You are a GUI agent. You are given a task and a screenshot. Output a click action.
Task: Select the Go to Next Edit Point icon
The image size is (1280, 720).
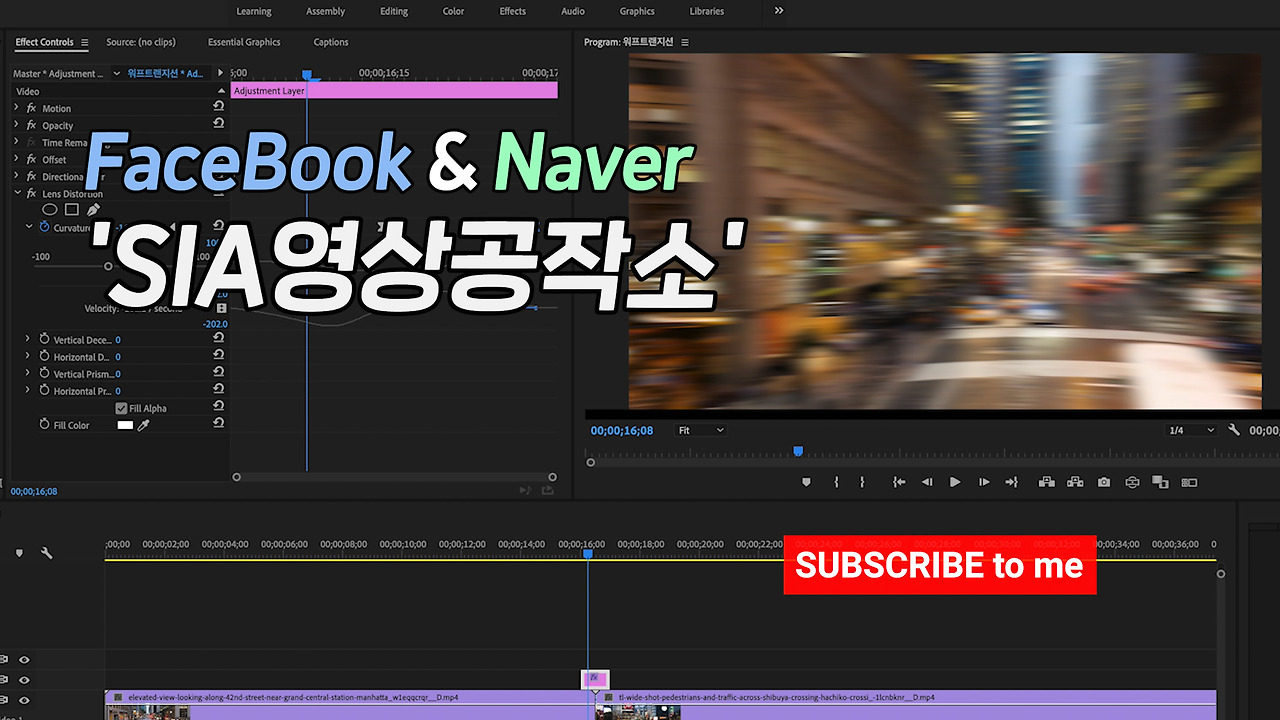click(1011, 481)
